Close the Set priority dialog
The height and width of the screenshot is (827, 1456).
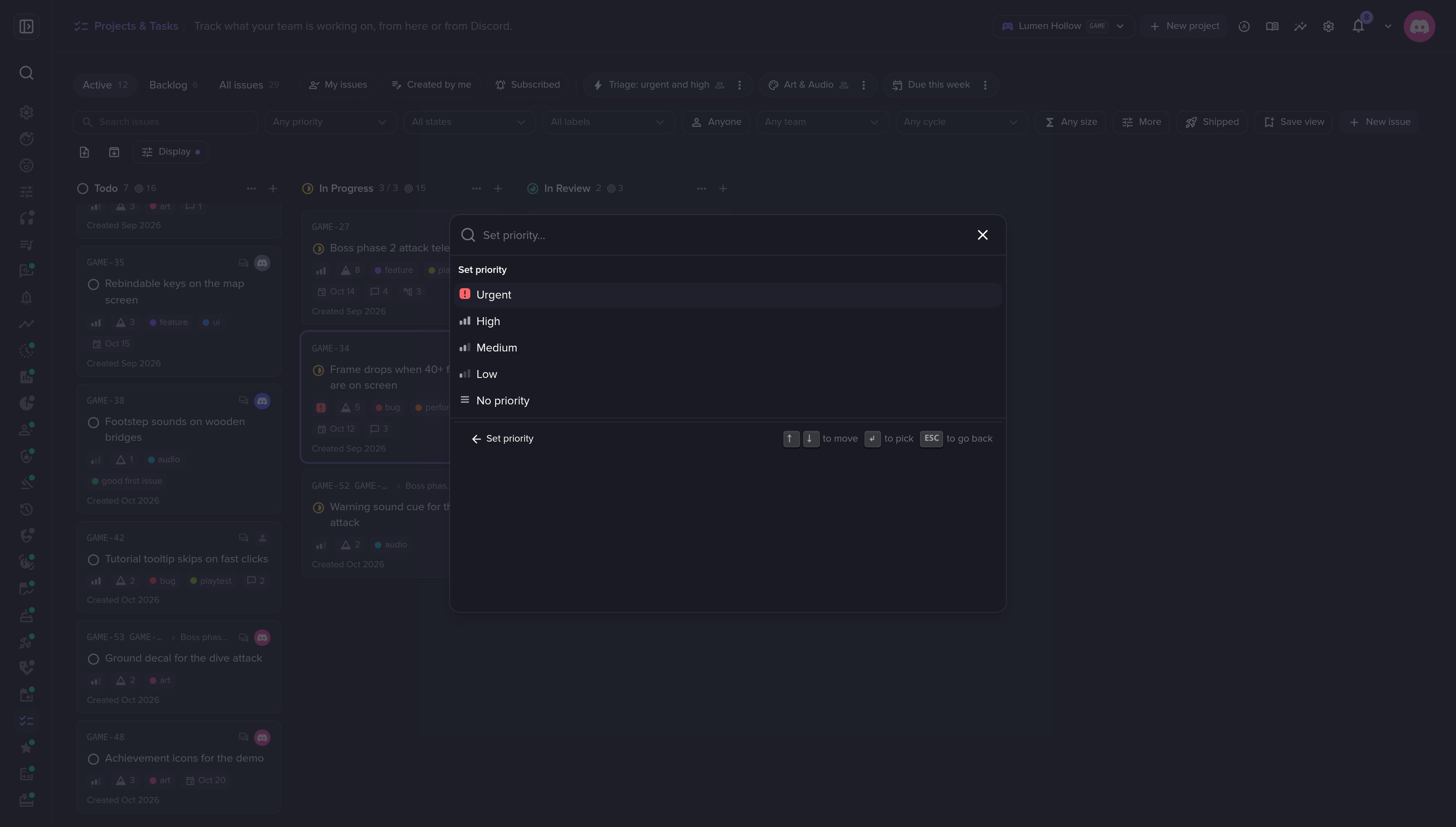tap(982, 235)
